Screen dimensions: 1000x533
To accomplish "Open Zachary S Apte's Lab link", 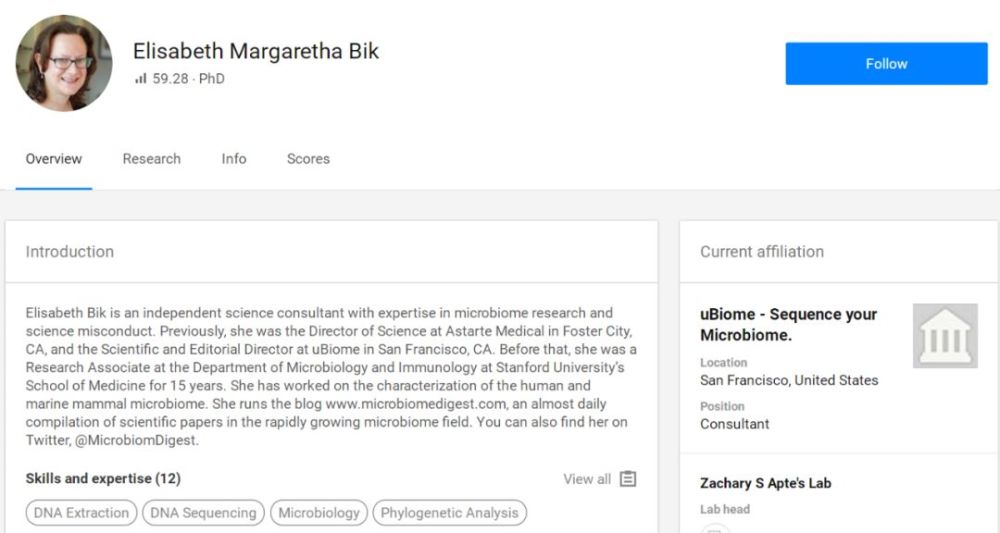I will coord(765,483).
